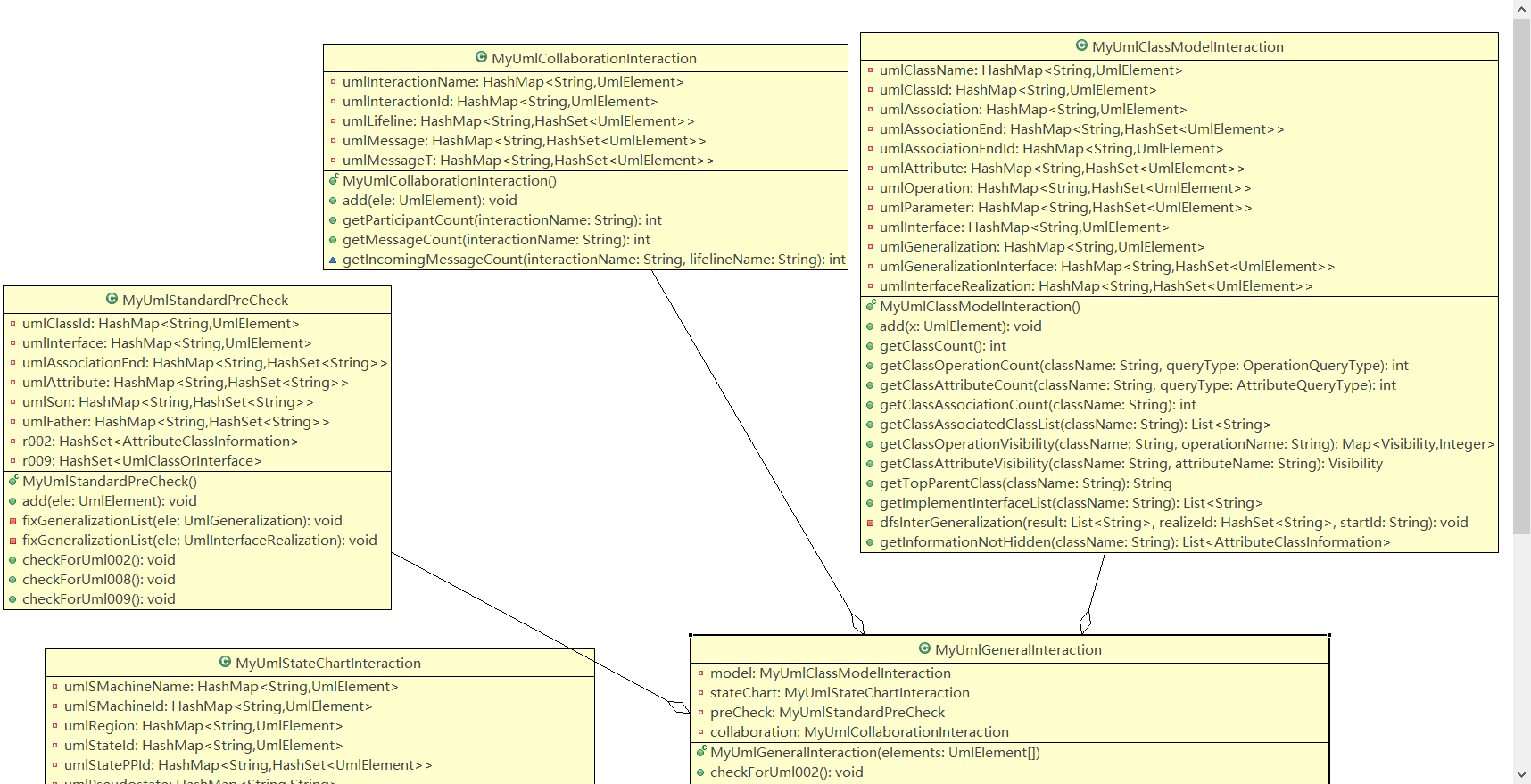Select the preCheck: MyUmlStandardPreCheck field

(x=827, y=713)
